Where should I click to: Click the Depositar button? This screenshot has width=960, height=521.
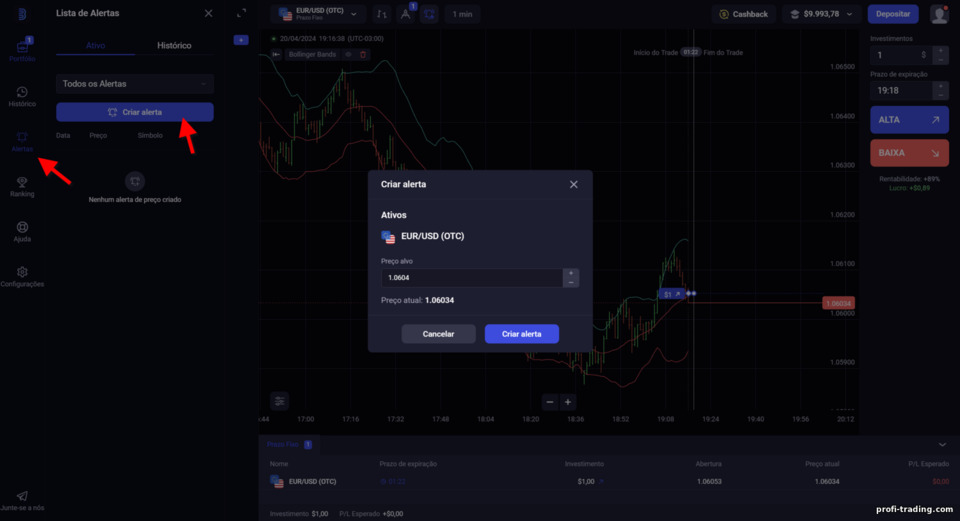tap(893, 13)
